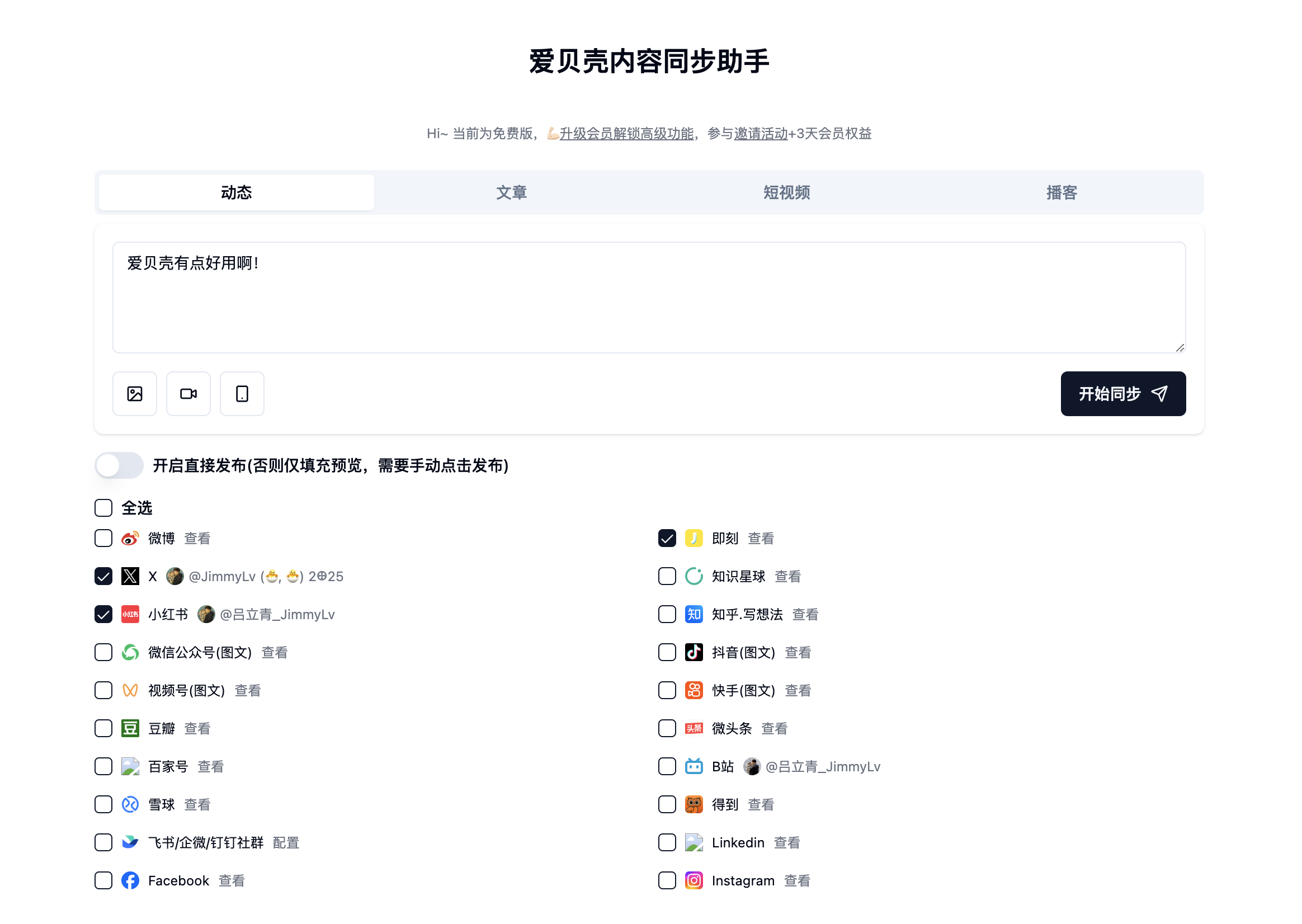Click the B站 account avatar thumbnail

[x=753, y=767]
